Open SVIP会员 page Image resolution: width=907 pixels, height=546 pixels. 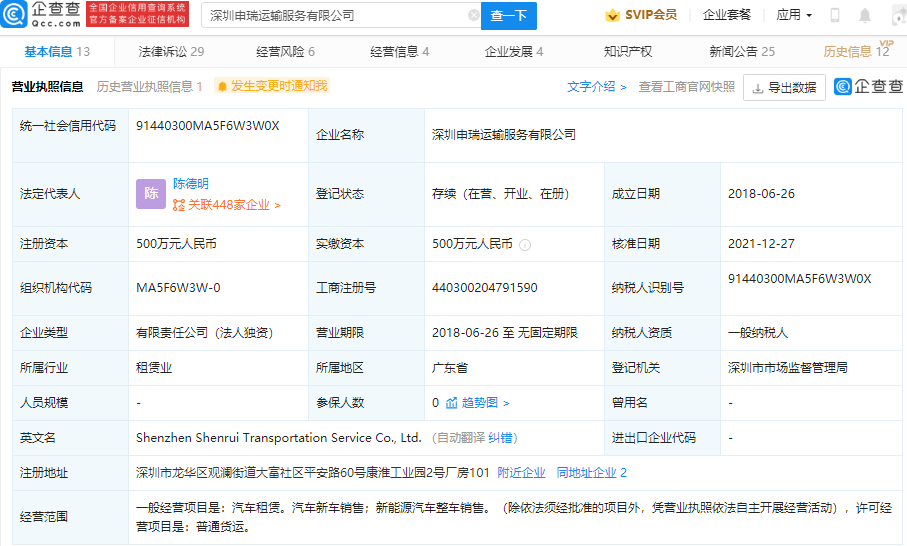point(641,15)
